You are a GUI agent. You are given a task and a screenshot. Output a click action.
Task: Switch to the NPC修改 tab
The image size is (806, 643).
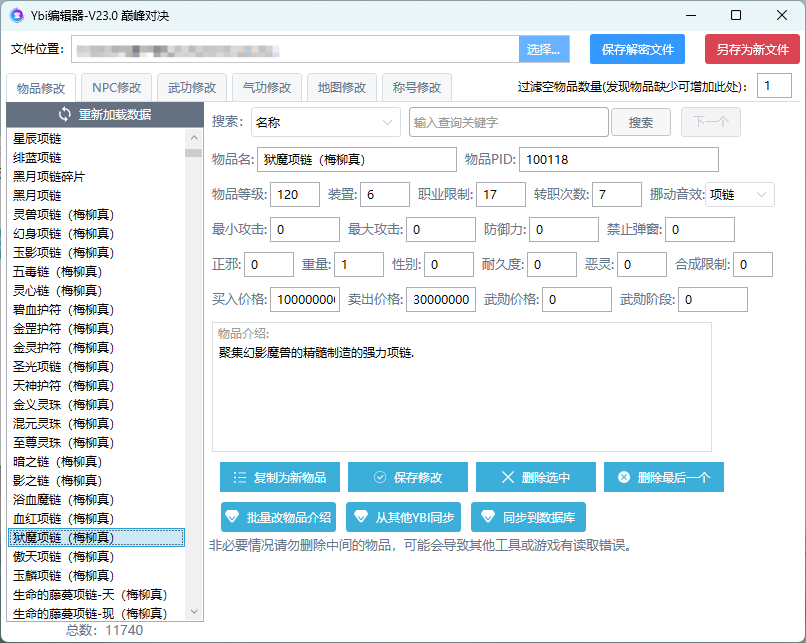point(117,87)
